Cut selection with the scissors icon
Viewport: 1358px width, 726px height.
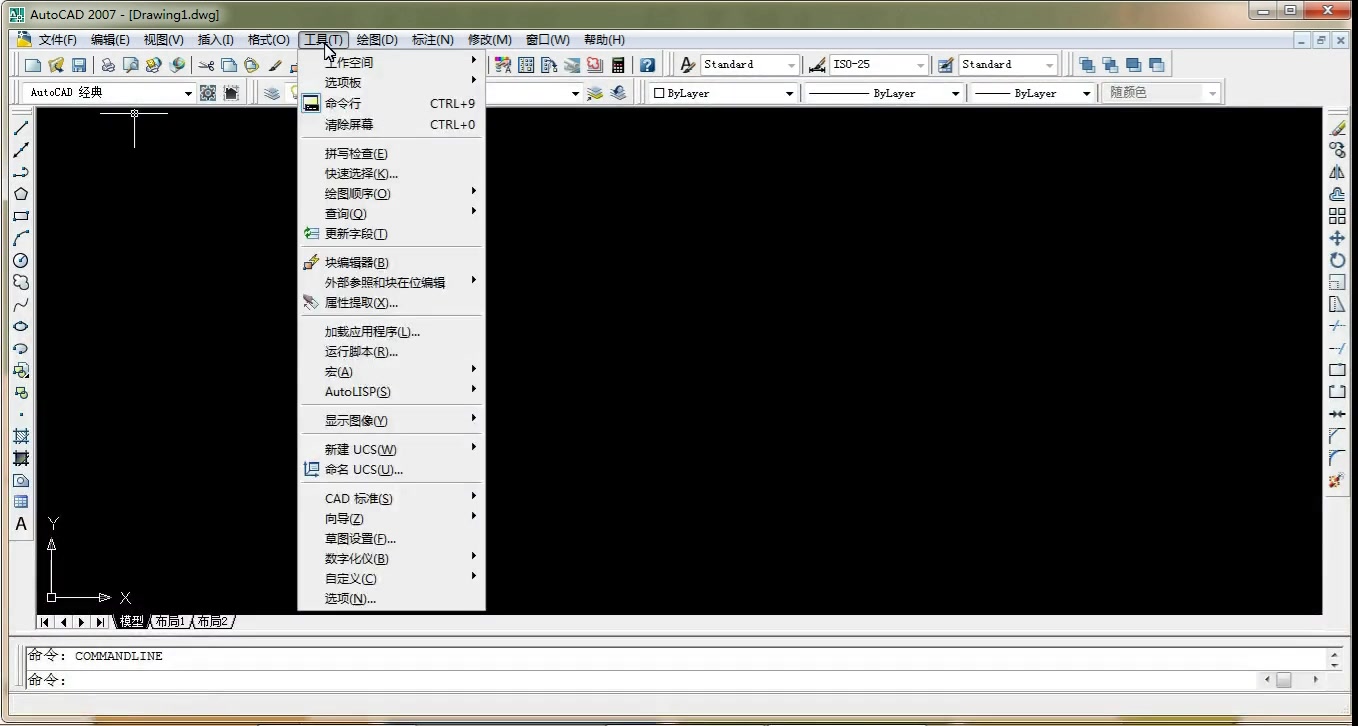[206, 65]
